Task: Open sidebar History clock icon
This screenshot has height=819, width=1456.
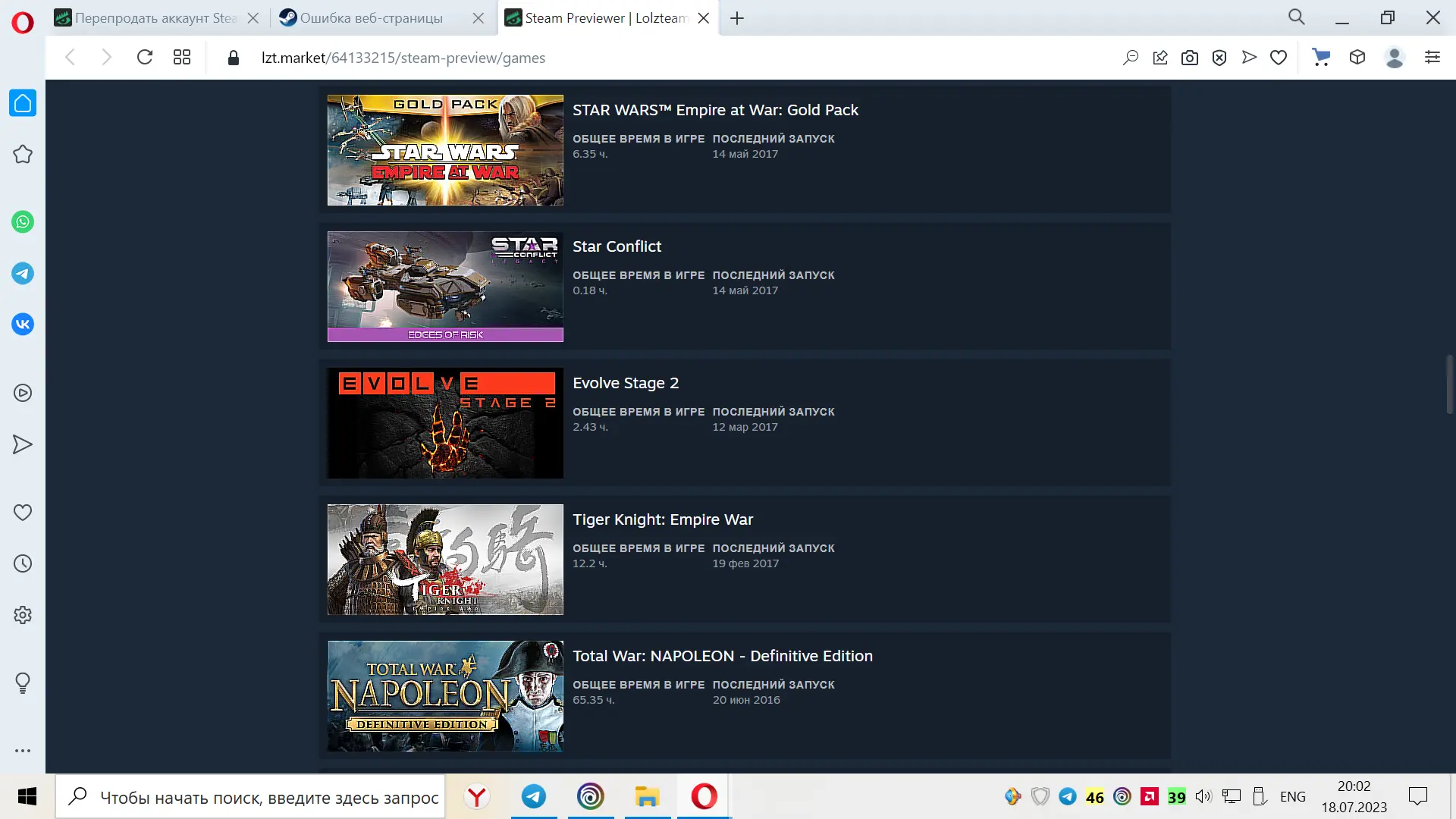Action: pyautogui.click(x=23, y=563)
